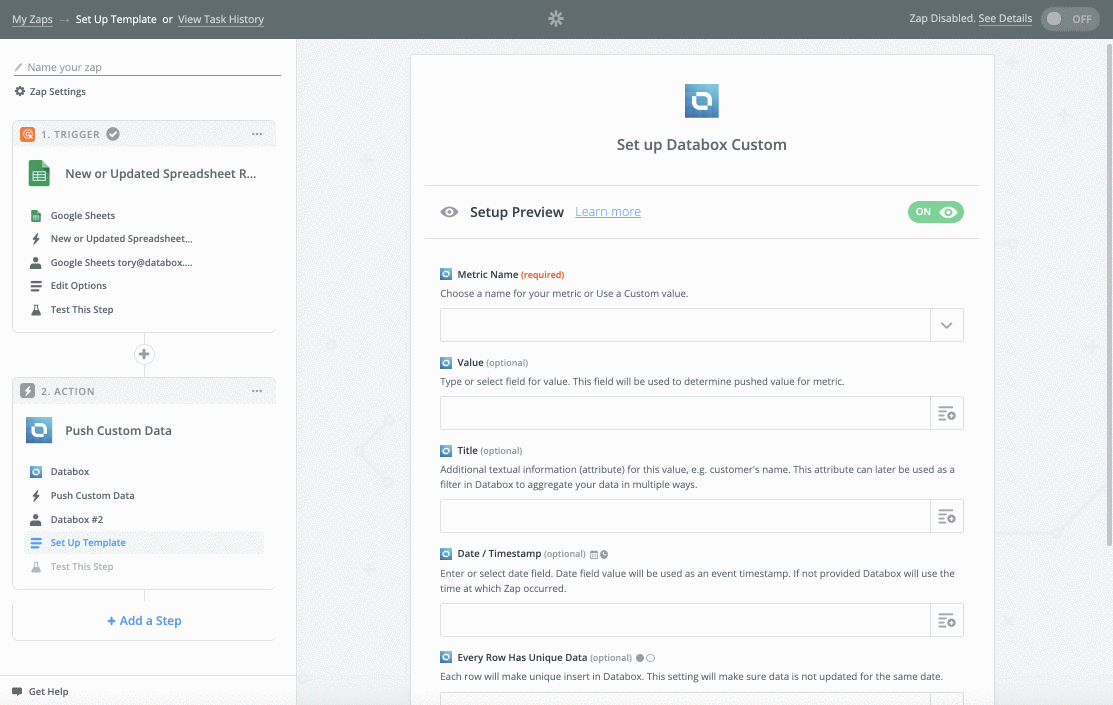This screenshot has width=1113, height=705.
Task: Click the page vertical scrollbar
Action: 1109,295
